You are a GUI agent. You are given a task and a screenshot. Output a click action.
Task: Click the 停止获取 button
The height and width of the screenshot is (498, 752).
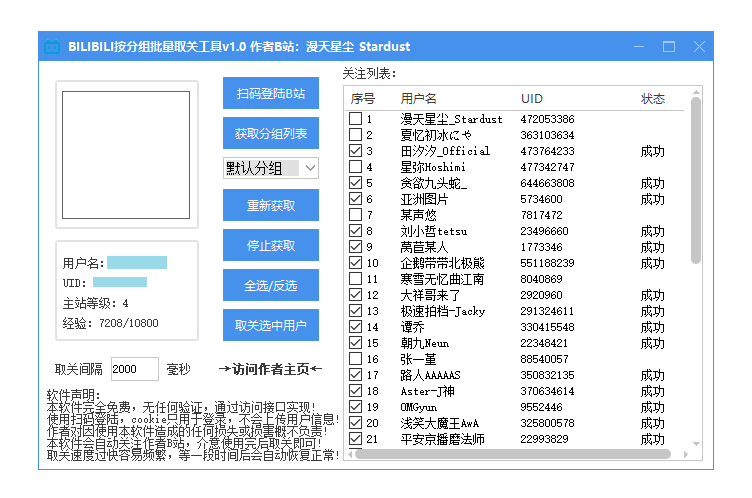(270, 245)
